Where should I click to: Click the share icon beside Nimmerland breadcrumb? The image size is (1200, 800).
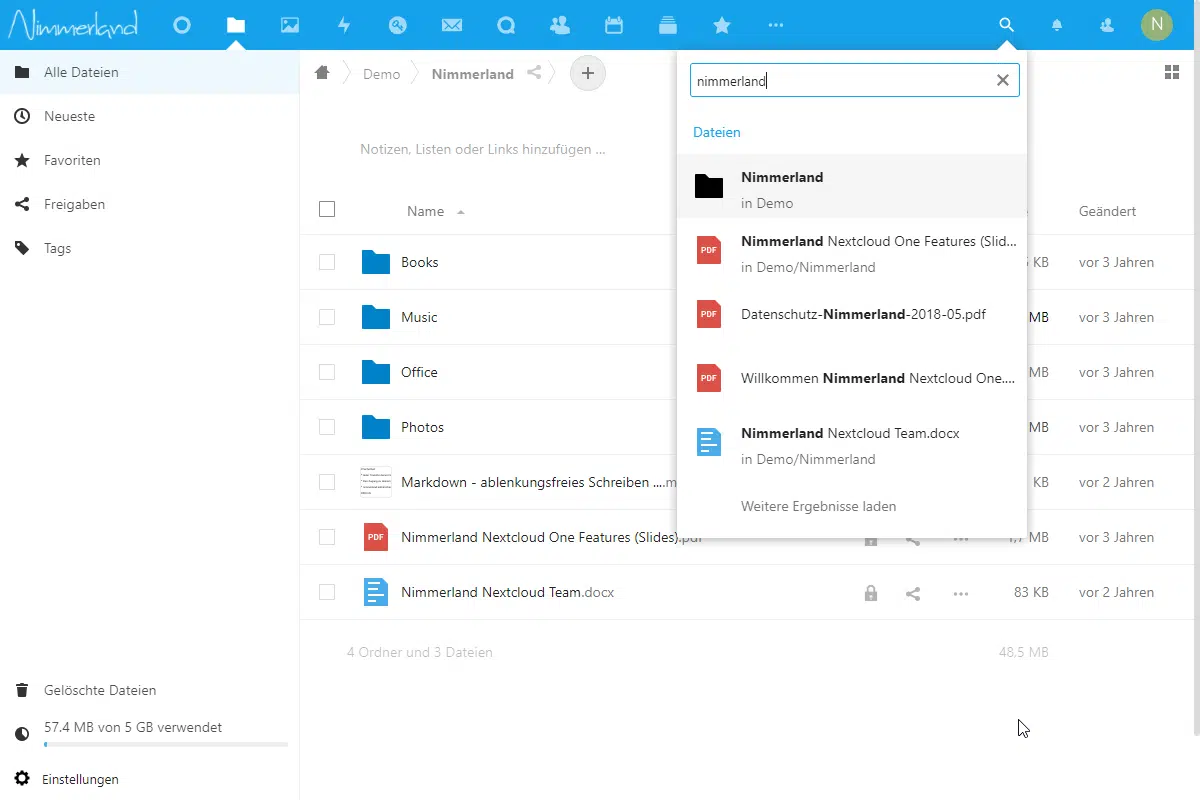point(534,73)
